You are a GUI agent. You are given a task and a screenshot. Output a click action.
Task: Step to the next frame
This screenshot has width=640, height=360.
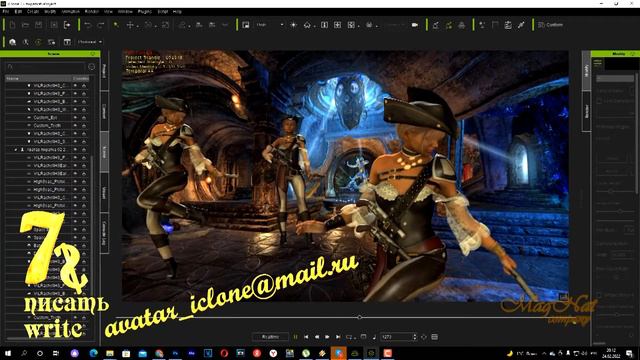327,337
